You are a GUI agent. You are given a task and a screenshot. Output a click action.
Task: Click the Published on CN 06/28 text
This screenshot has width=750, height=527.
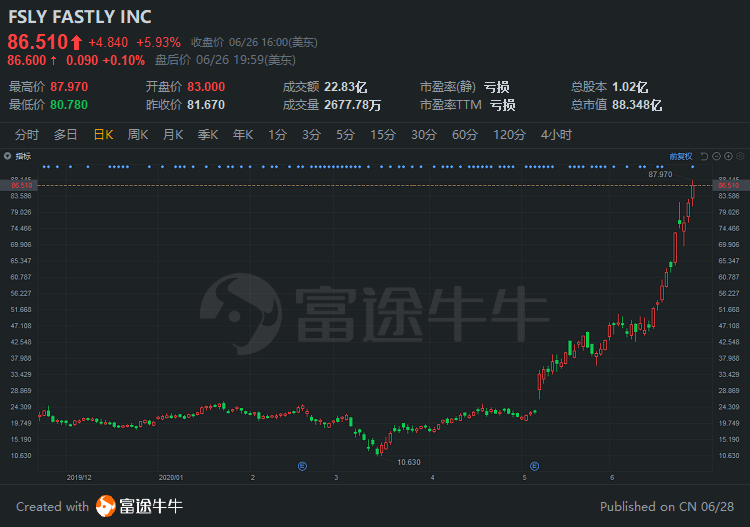[667, 506]
